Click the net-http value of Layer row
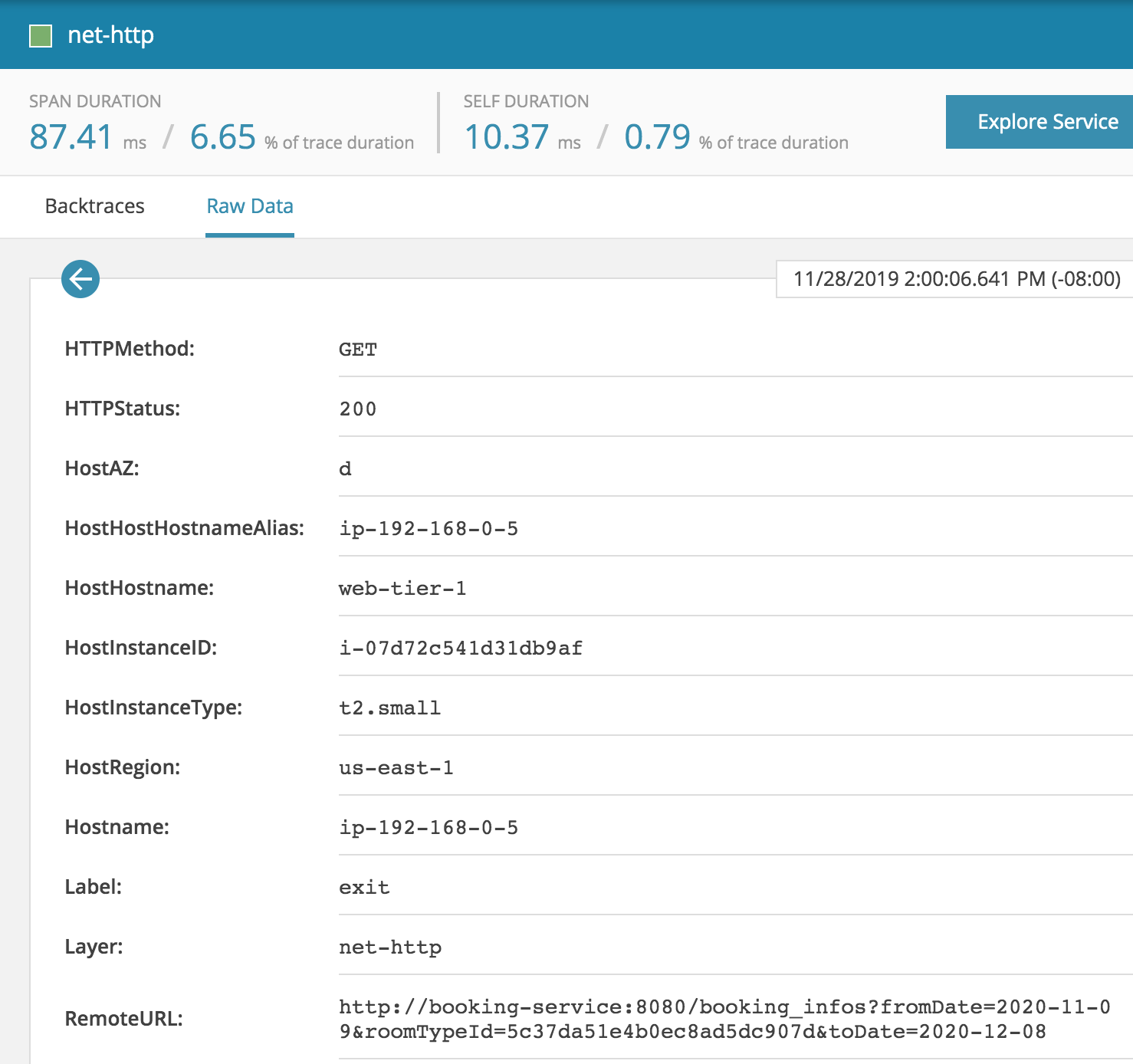 (x=390, y=947)
